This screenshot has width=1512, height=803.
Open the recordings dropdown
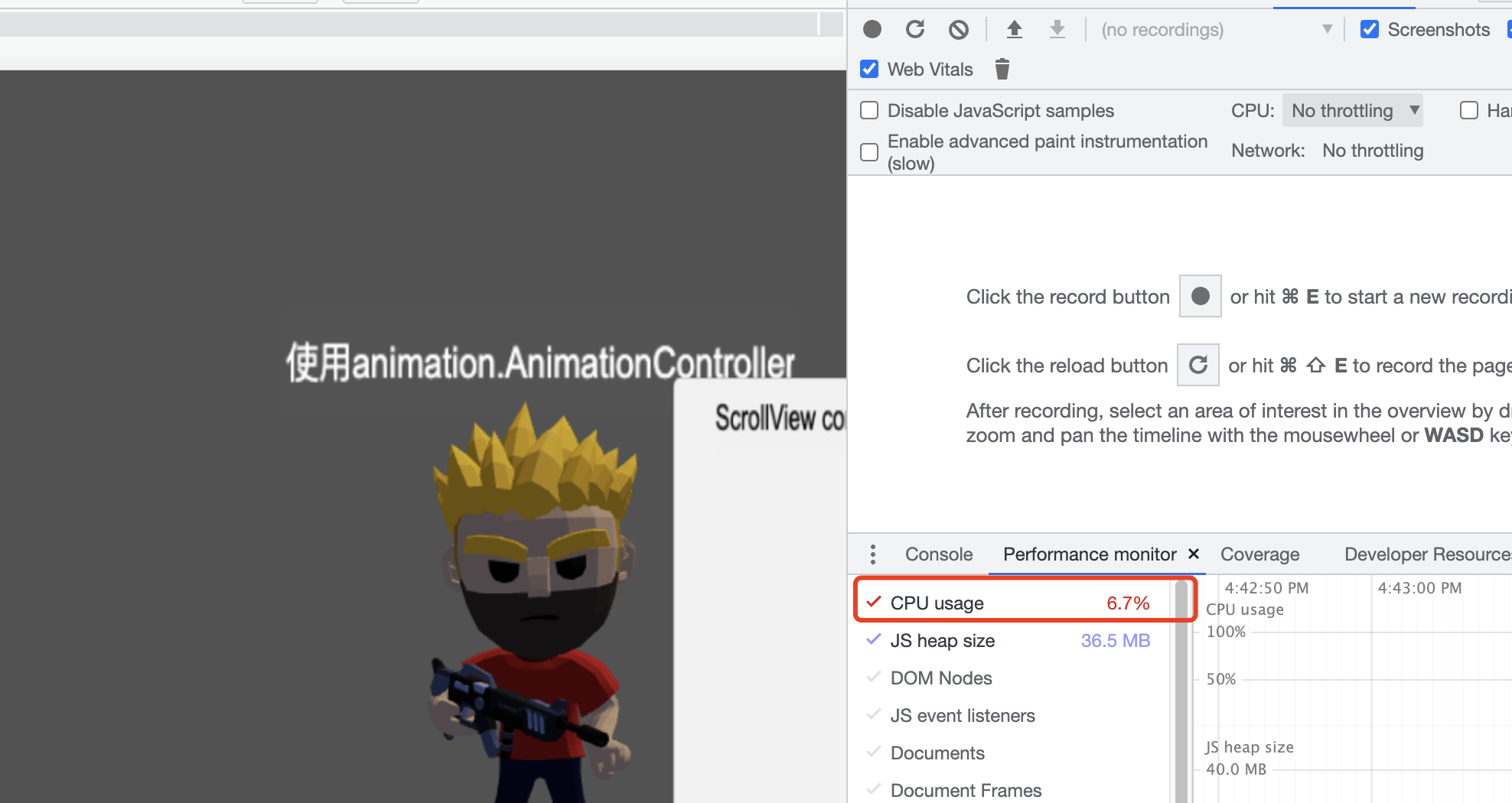[1217, 30]
